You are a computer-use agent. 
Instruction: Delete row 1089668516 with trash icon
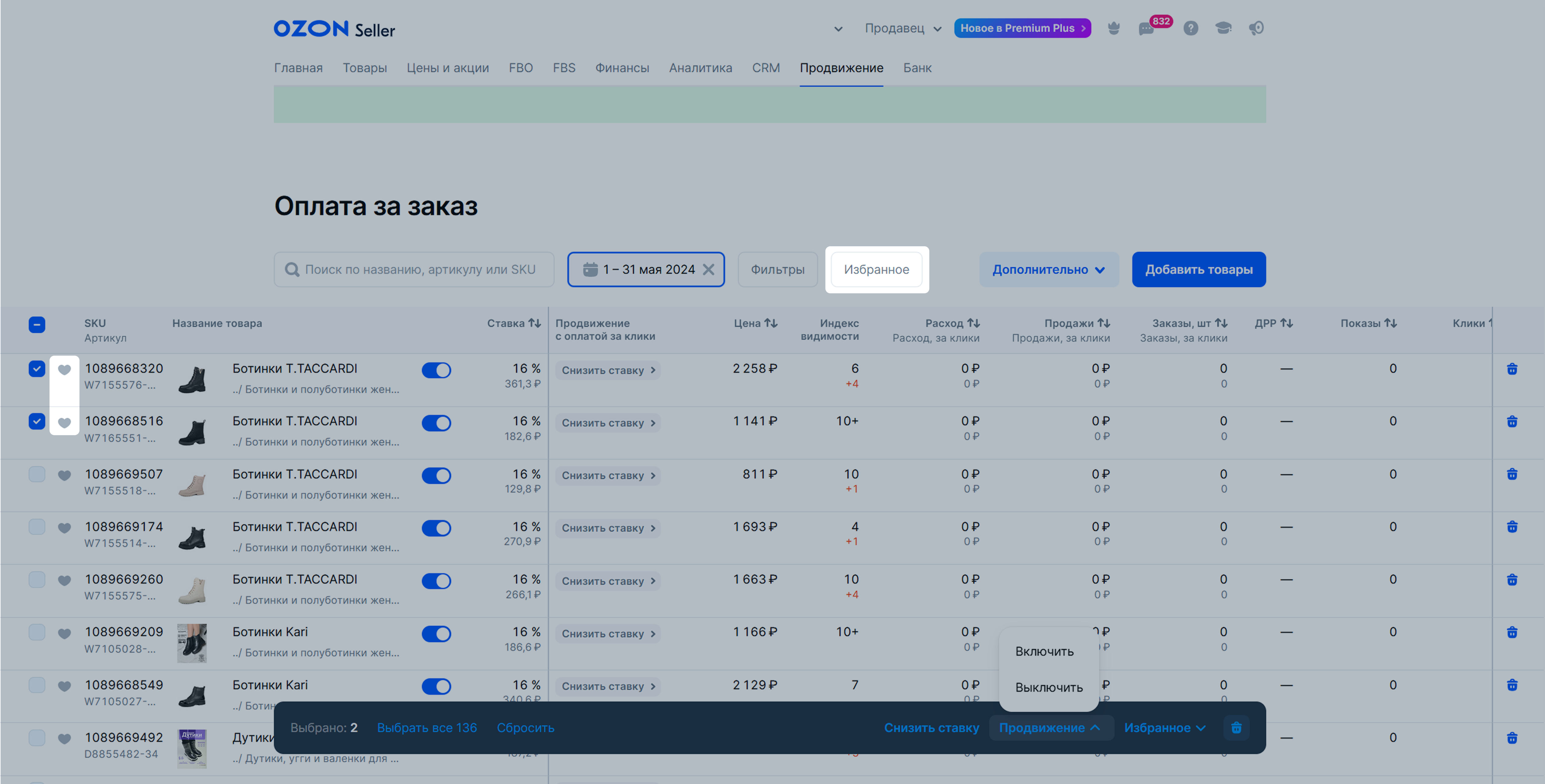point(1512,422)
